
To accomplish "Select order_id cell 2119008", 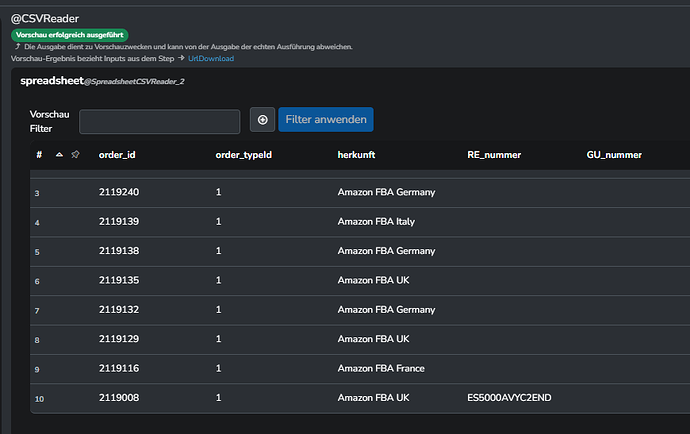I will point(119,398).
